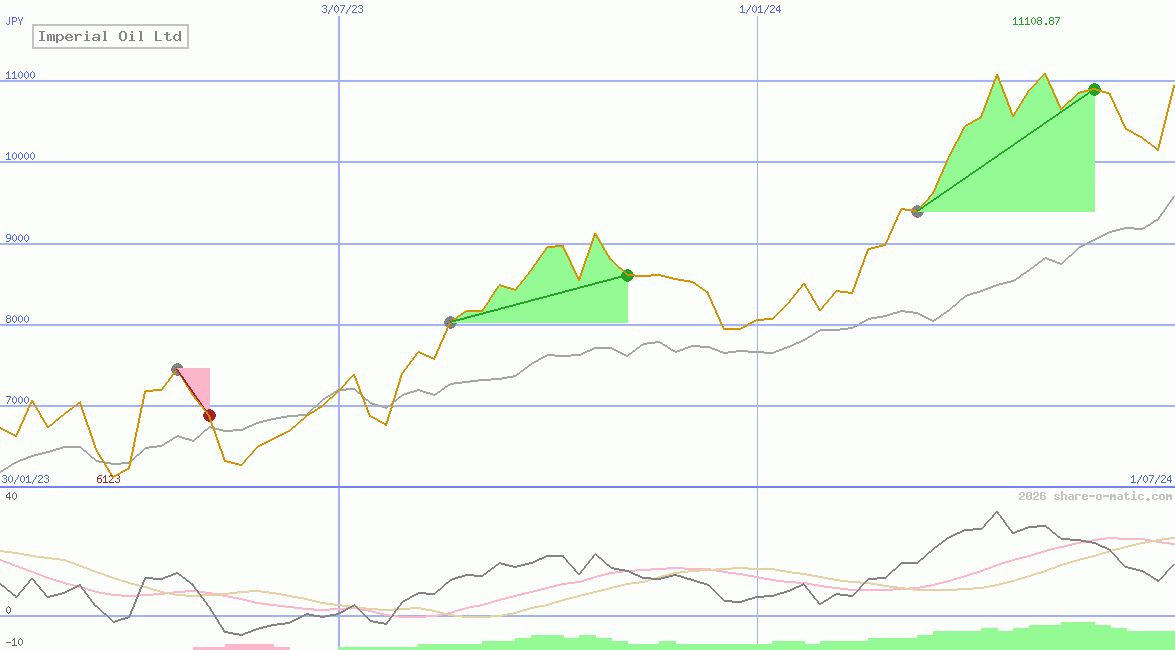
Task: Click the gray entry marker near the 8000 line
Action: [x=450, y=322]
